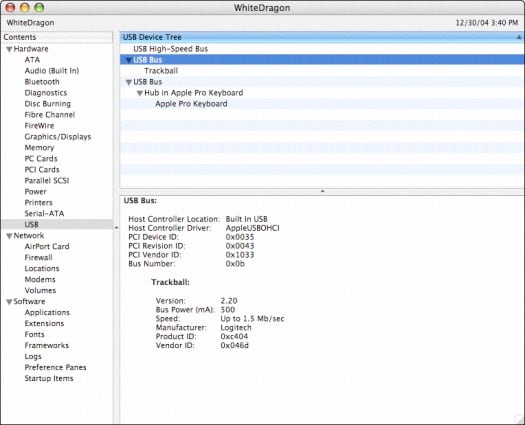The image size is (525, 425).
Task: Collapse the Software section triangle
Action: [9, 302]
